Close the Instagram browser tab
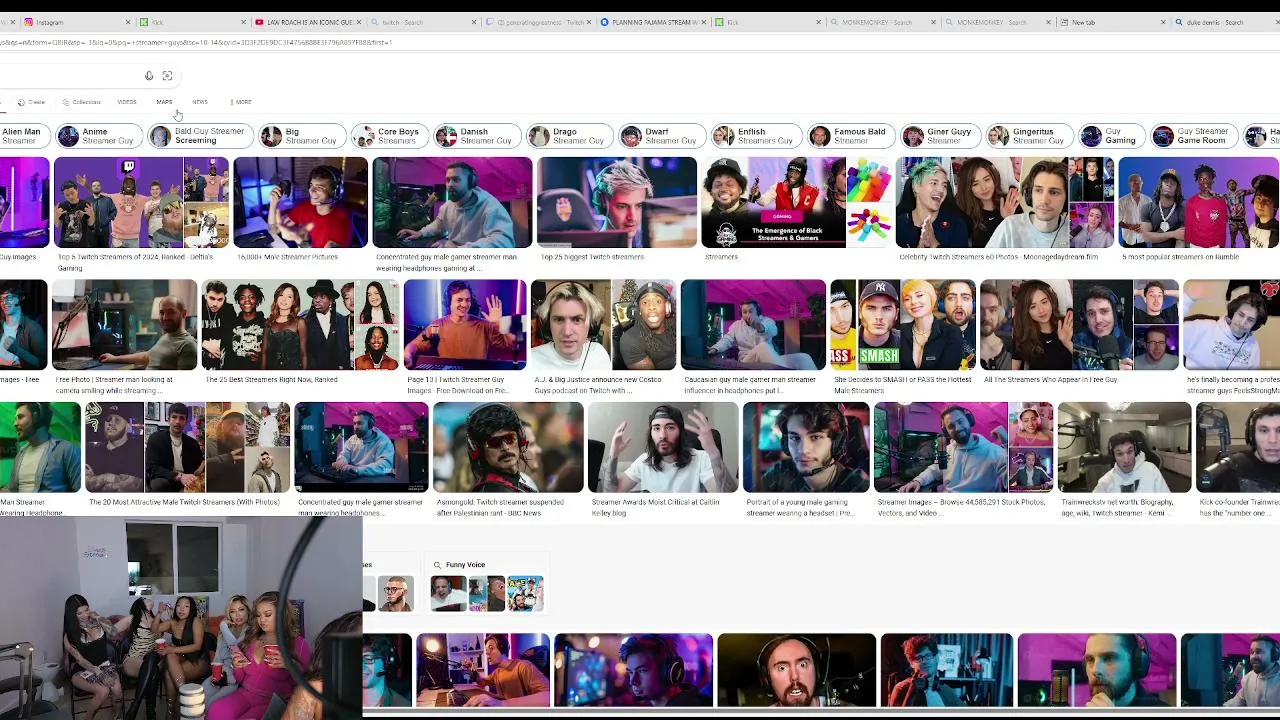 coord(128,22)
